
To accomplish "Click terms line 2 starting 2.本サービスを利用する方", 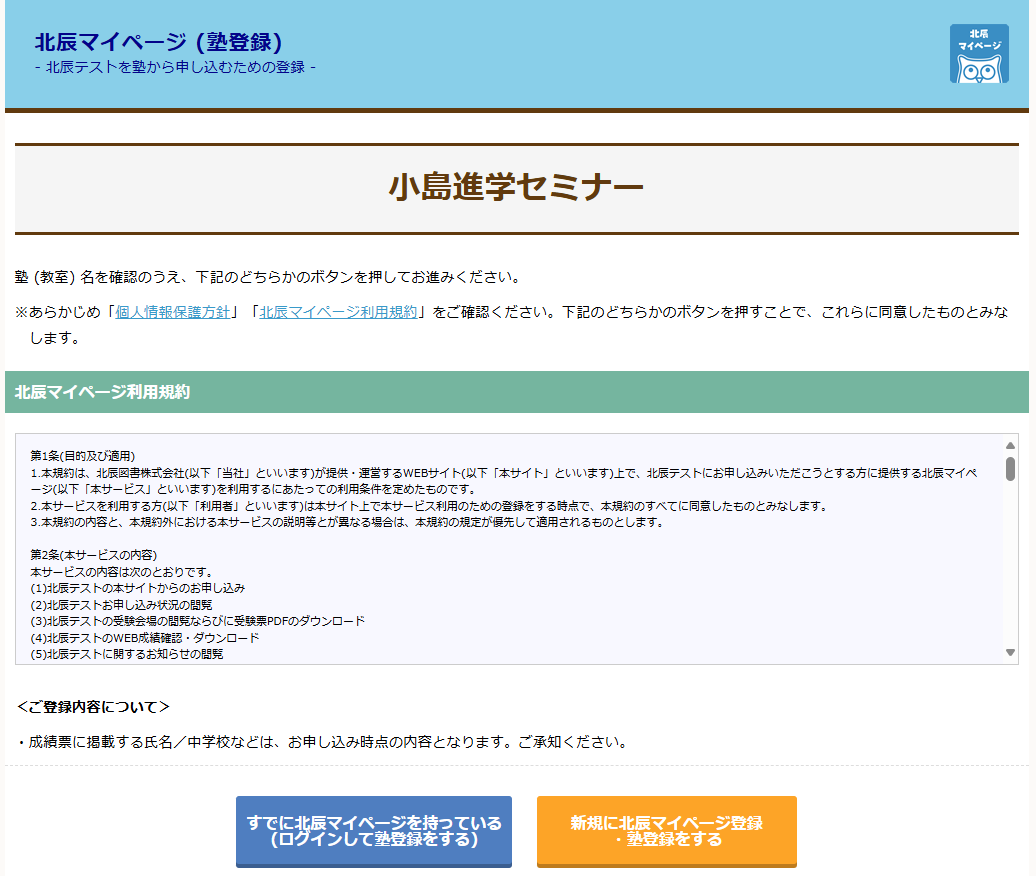I will pos(429,506).
